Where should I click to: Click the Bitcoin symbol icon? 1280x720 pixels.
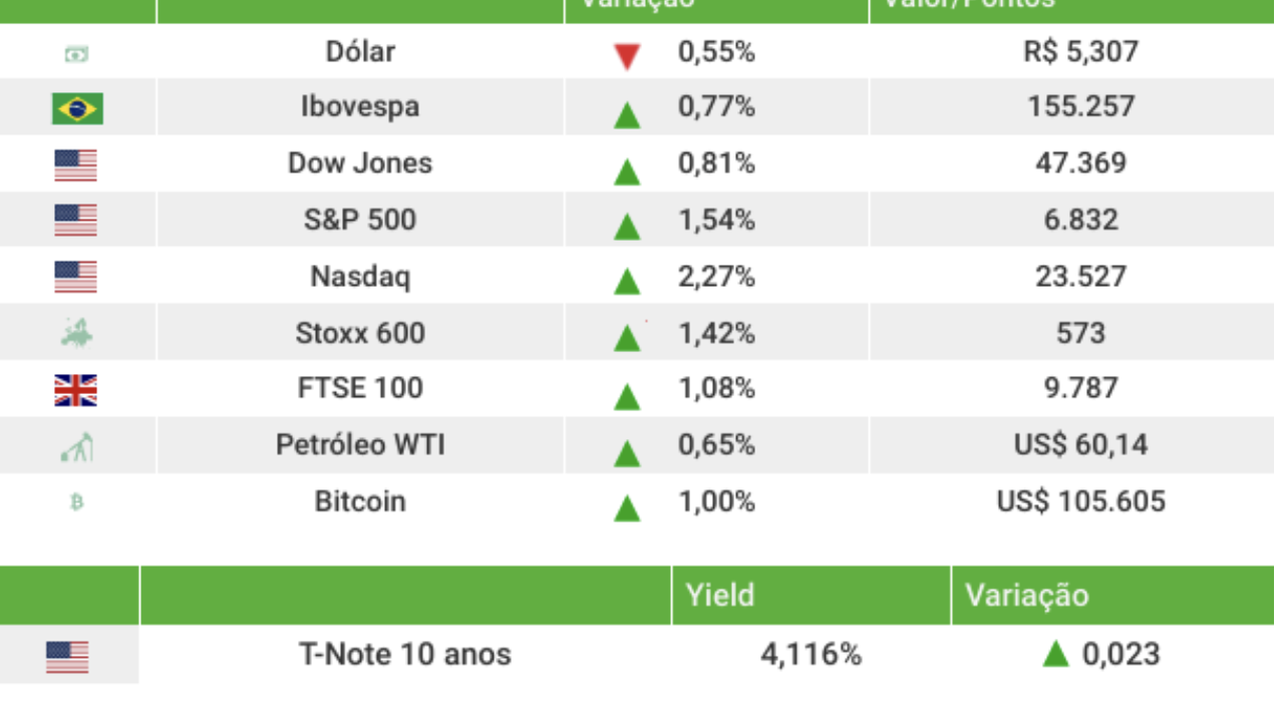[x=77, y=502]
